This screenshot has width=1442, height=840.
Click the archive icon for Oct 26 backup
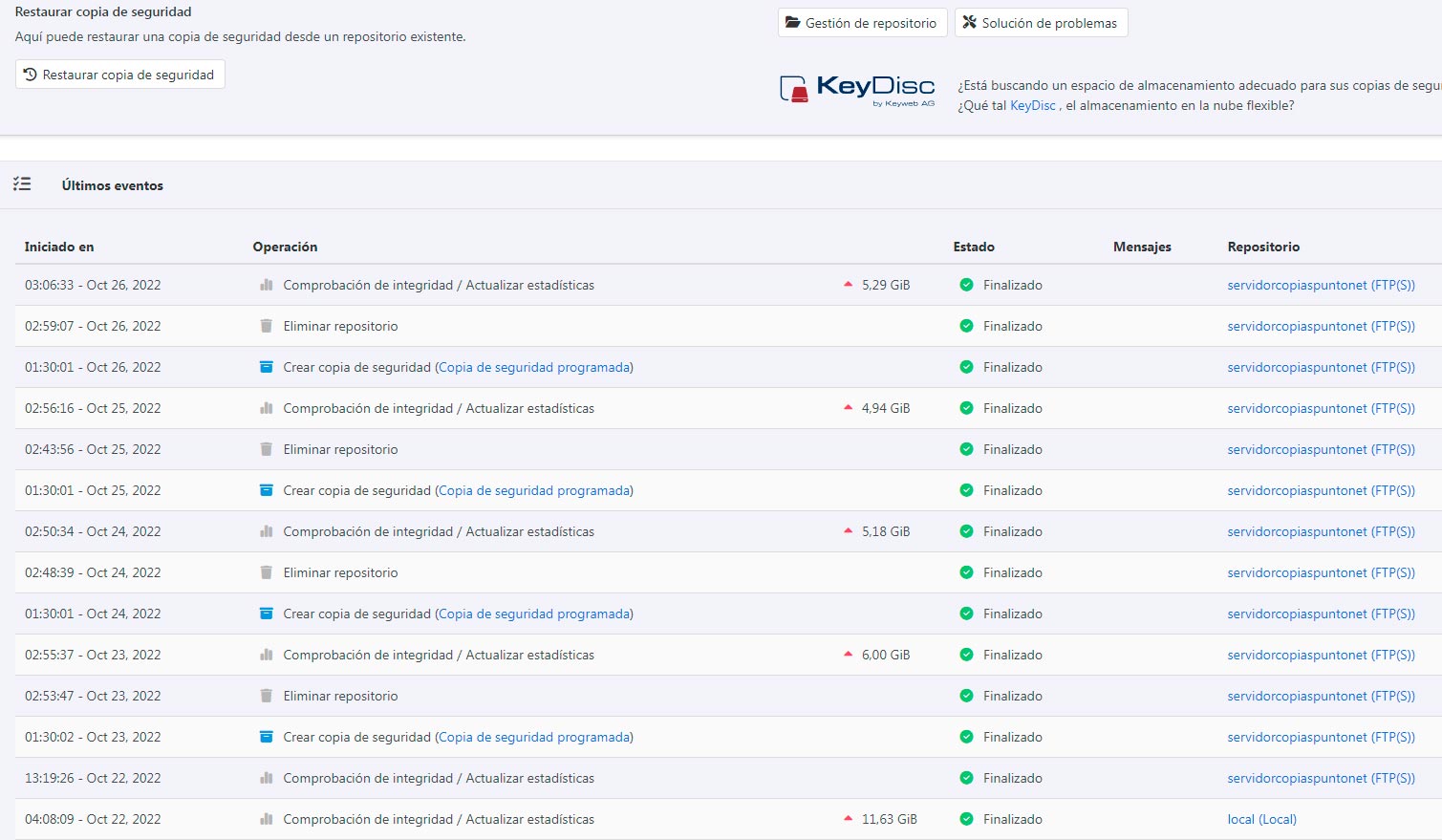(267, 367)
